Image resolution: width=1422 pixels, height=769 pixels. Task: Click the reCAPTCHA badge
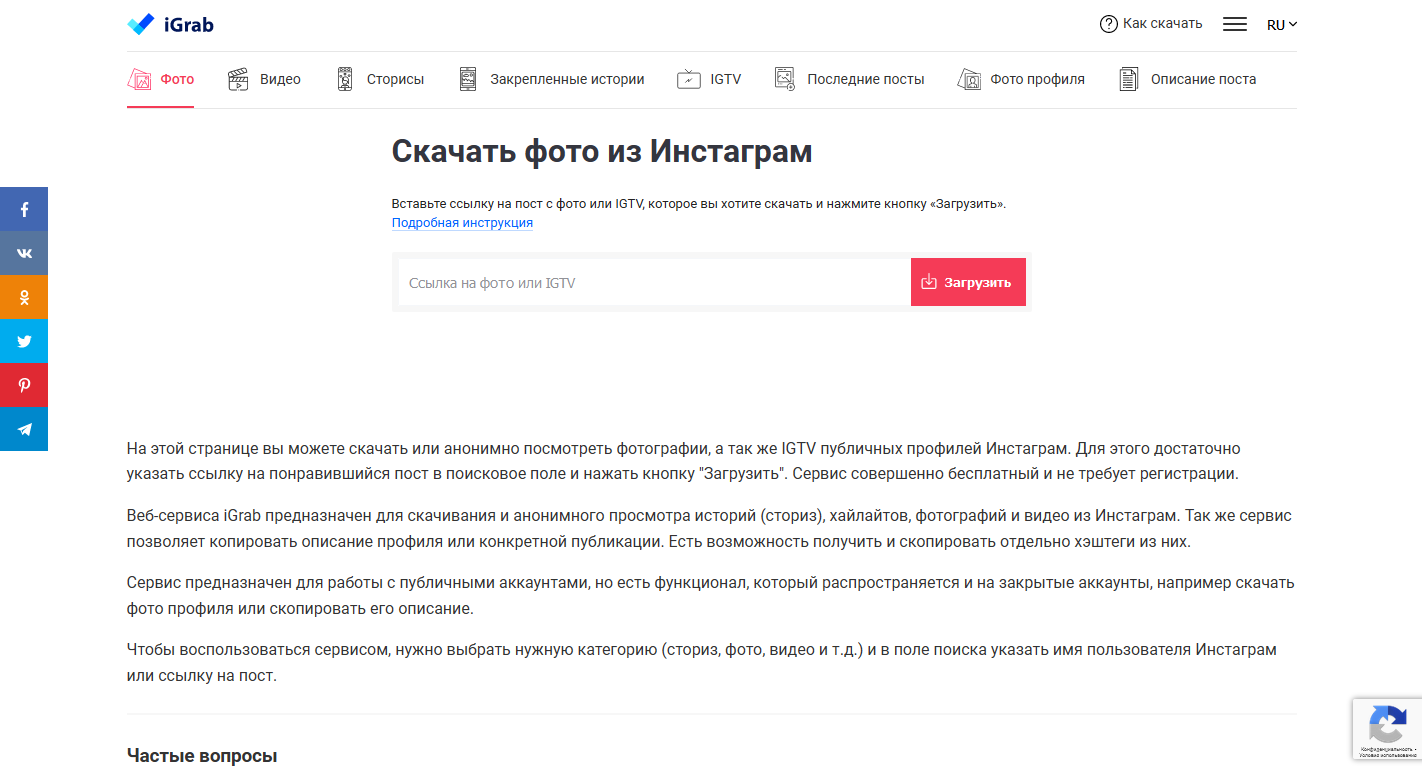pos(1387,728)
